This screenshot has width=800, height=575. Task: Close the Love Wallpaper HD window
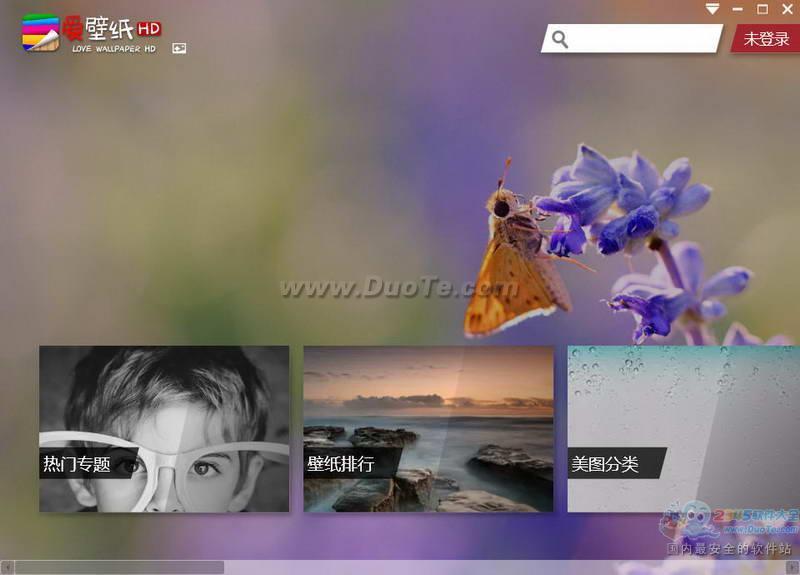786,9
